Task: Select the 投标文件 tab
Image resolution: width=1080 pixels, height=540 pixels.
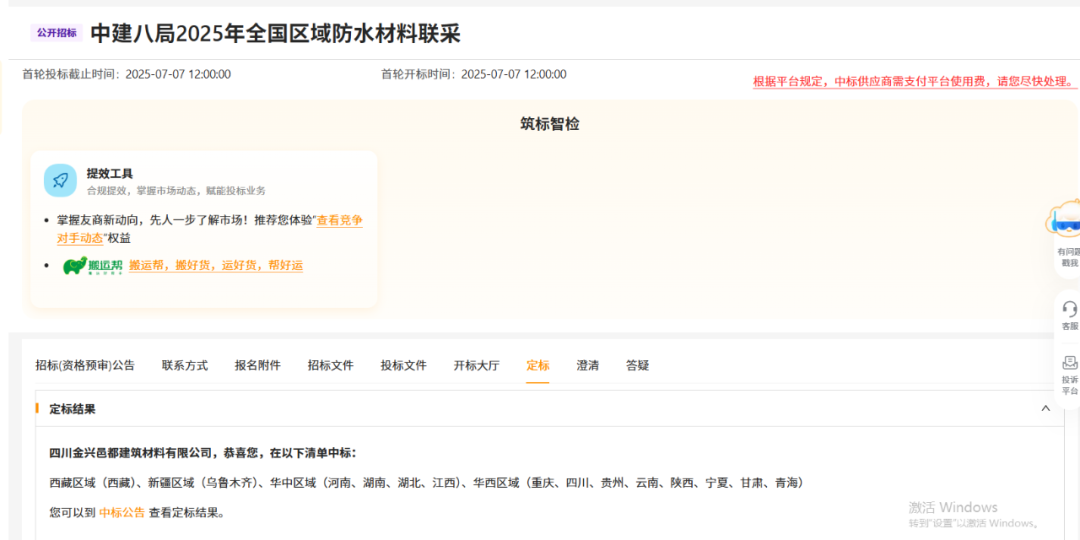Action: point(404,366)
